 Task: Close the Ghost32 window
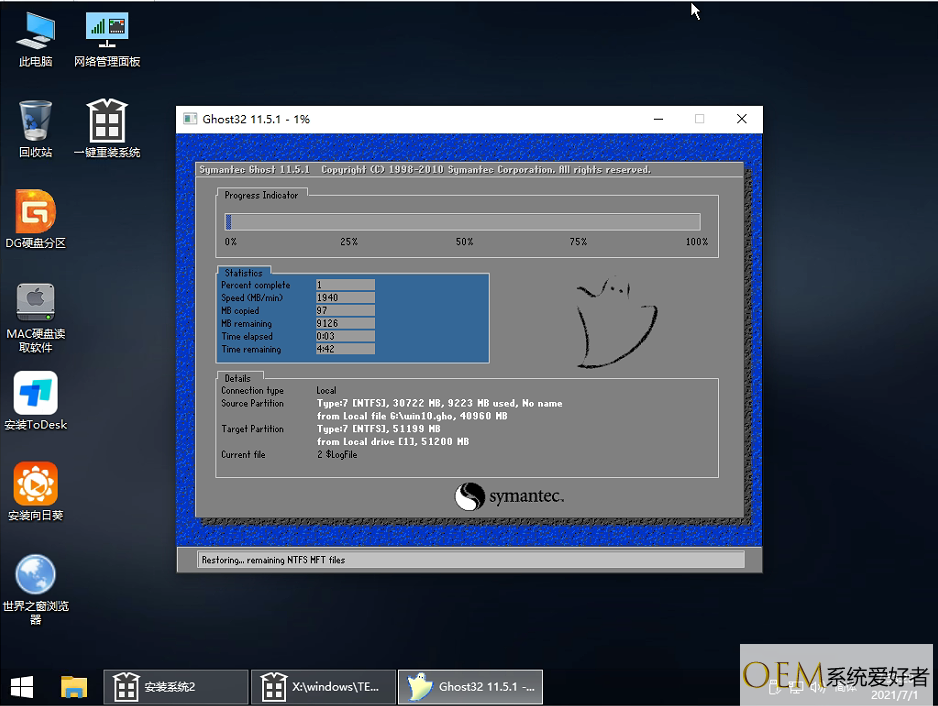tap(741, 119)
